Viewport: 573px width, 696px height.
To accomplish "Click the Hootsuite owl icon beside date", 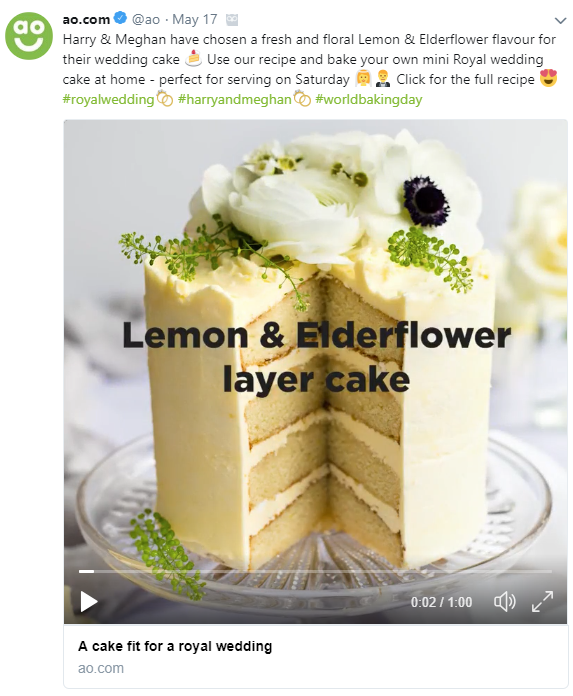I will (x=232, y=20).
